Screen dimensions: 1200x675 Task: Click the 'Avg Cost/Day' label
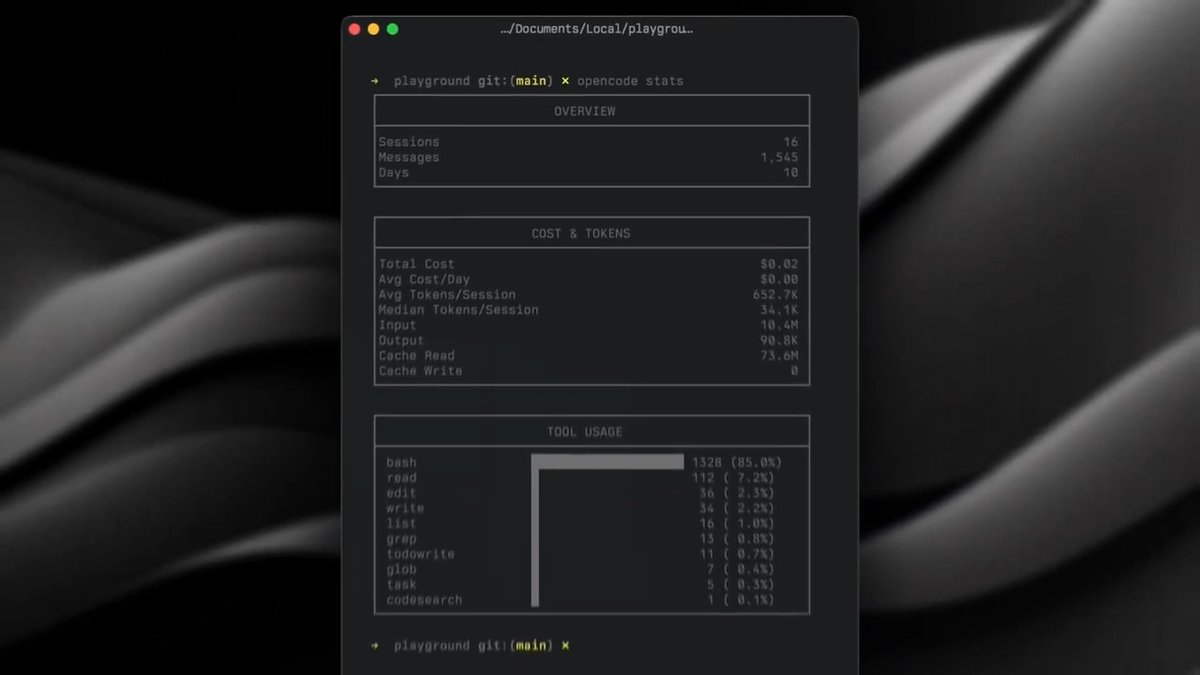(x=424, y=279)
